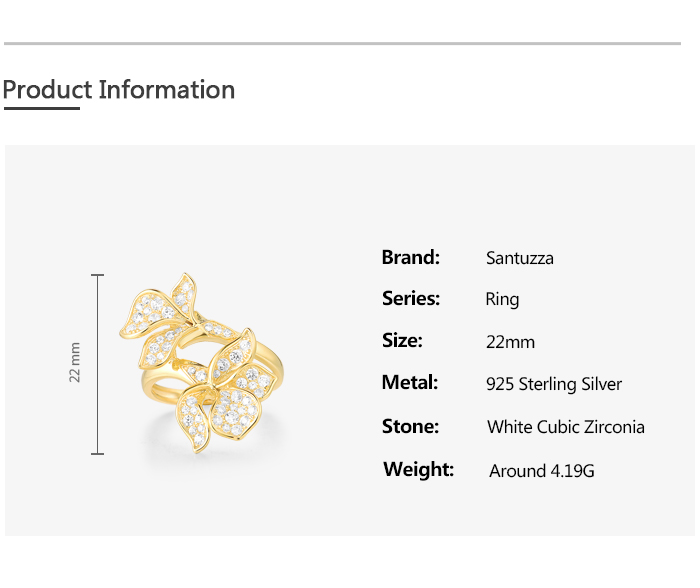Click the 22mm size value
700x588 pixels.
click(510, 342)
